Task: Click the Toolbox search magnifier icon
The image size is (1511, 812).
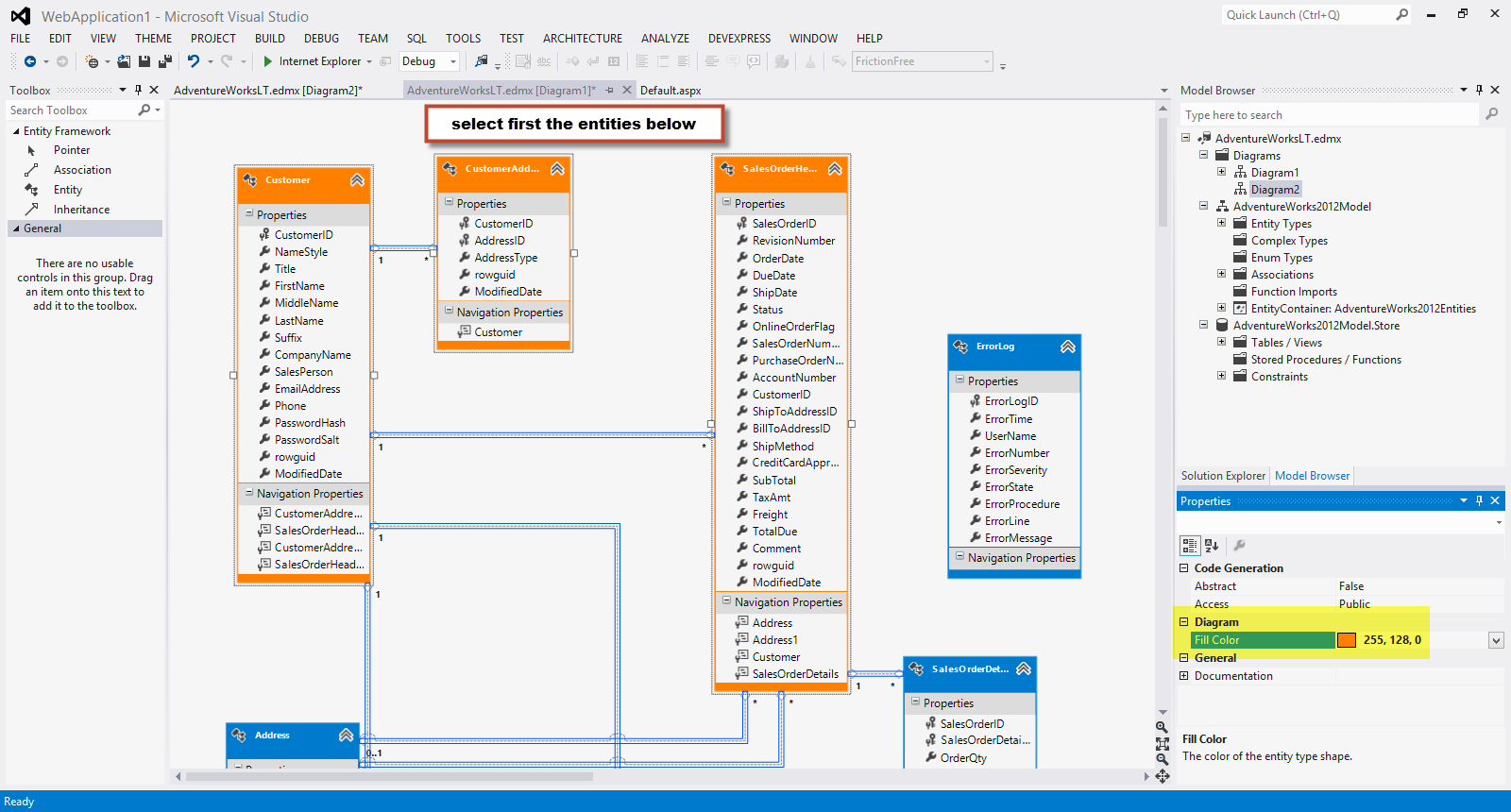Action: (x=144, y=110)
